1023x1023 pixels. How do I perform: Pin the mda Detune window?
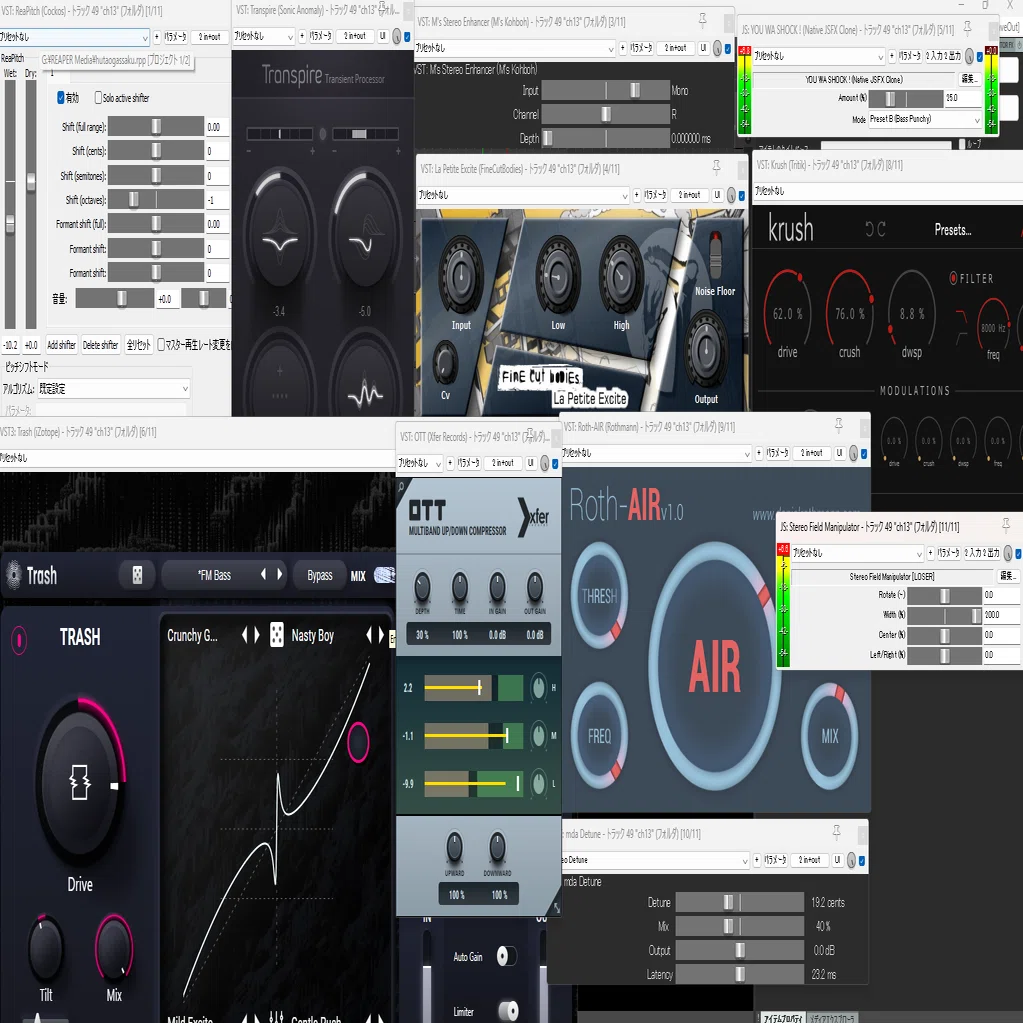point(836,832)
